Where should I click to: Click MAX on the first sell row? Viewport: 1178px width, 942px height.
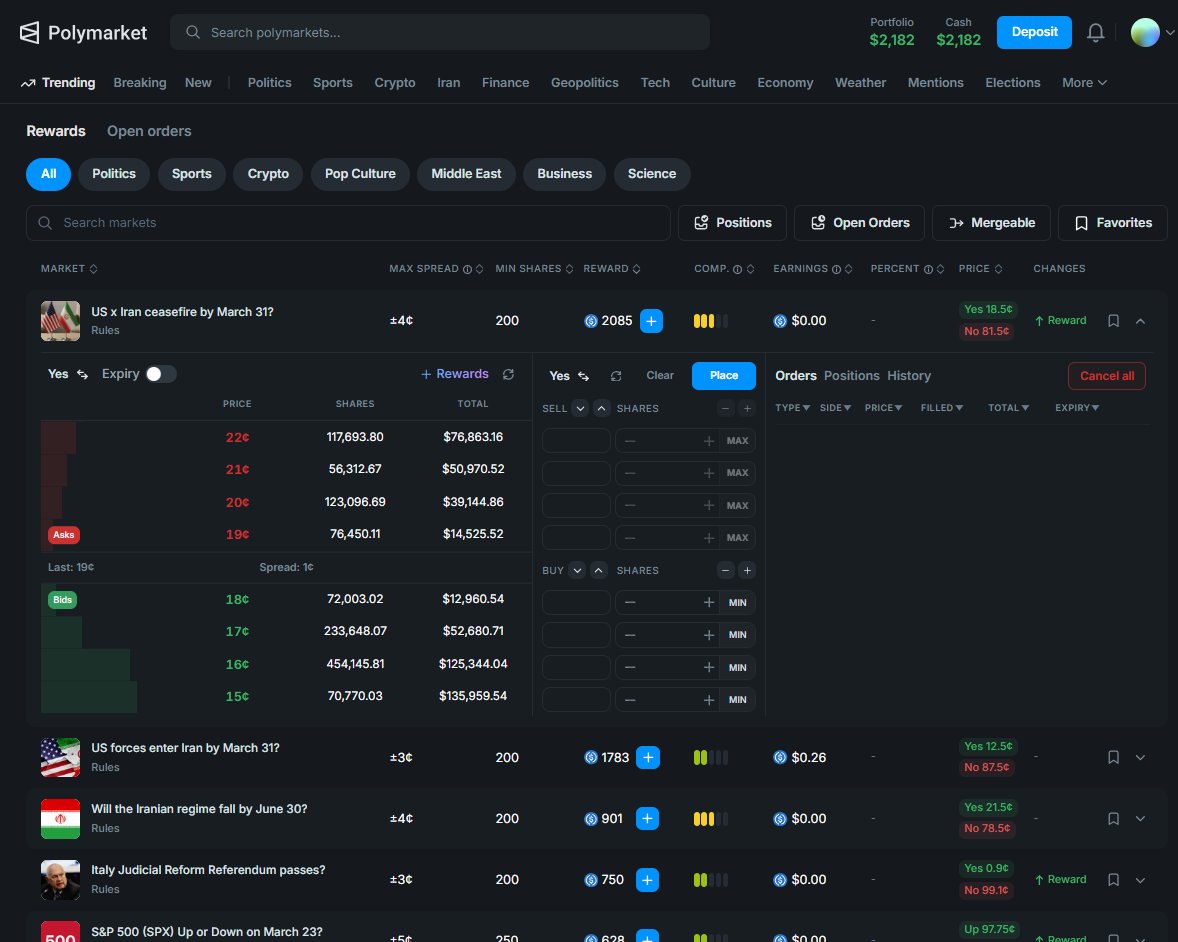pos(737,441)
